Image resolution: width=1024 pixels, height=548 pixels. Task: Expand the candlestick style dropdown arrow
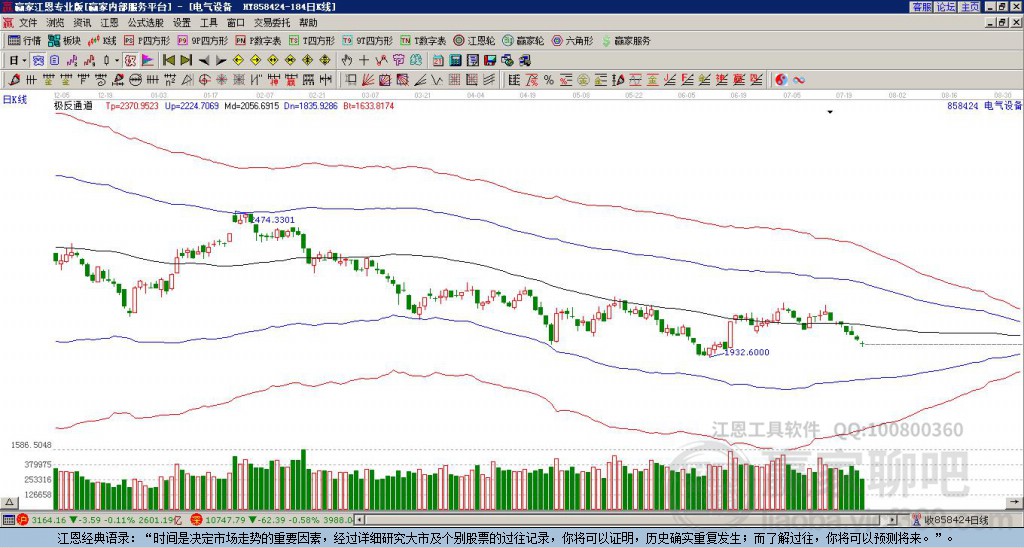(117, 61)
